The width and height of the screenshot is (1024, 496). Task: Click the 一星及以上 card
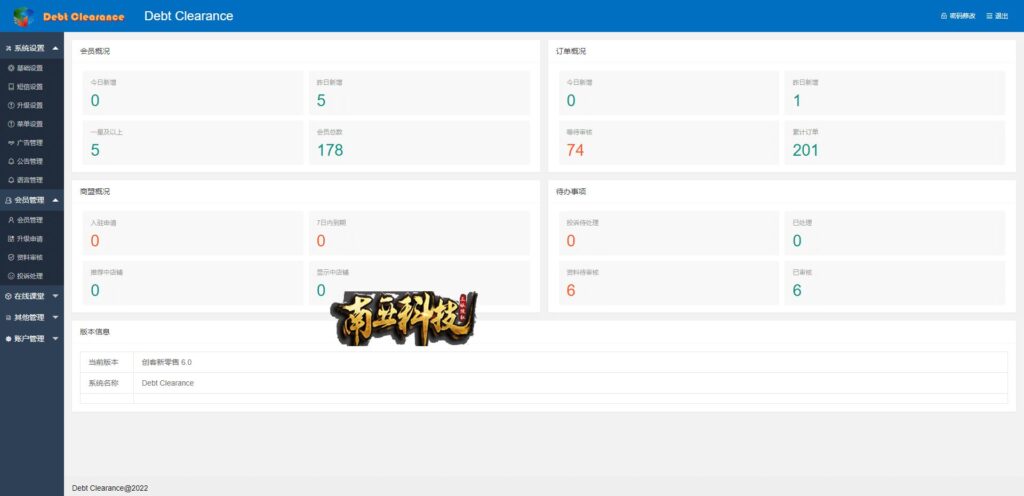(x=193, y=142)
